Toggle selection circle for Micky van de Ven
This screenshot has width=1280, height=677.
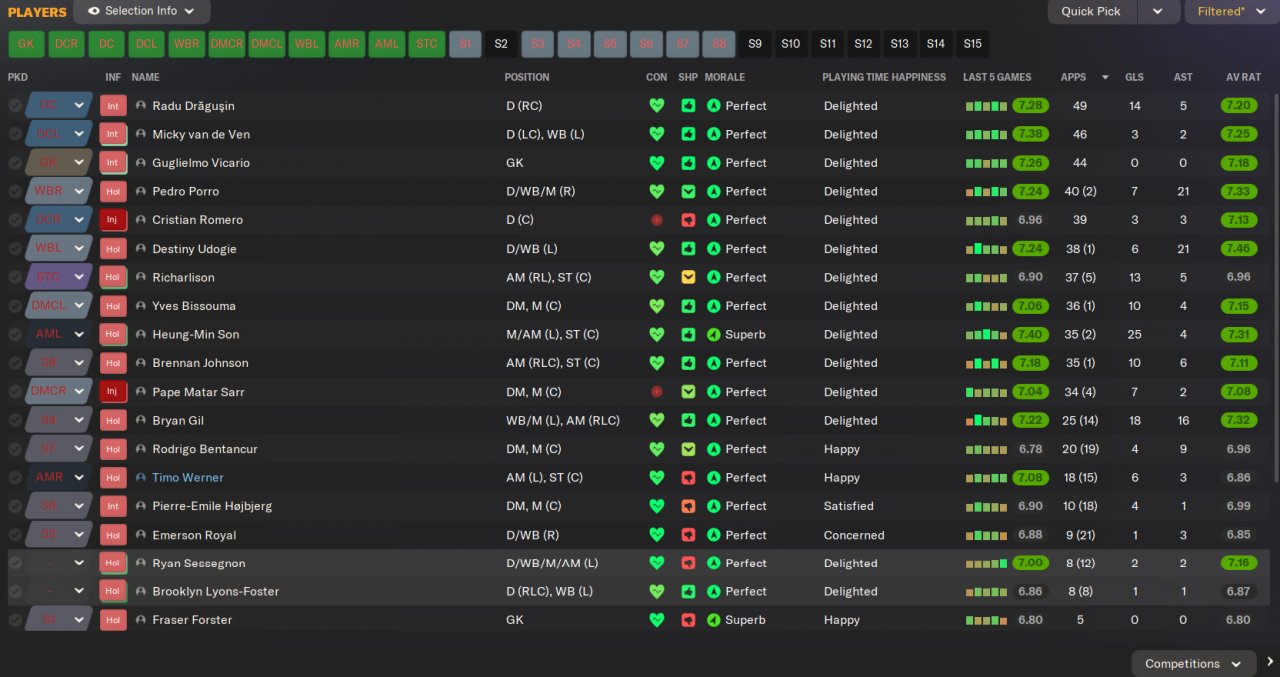15,134
